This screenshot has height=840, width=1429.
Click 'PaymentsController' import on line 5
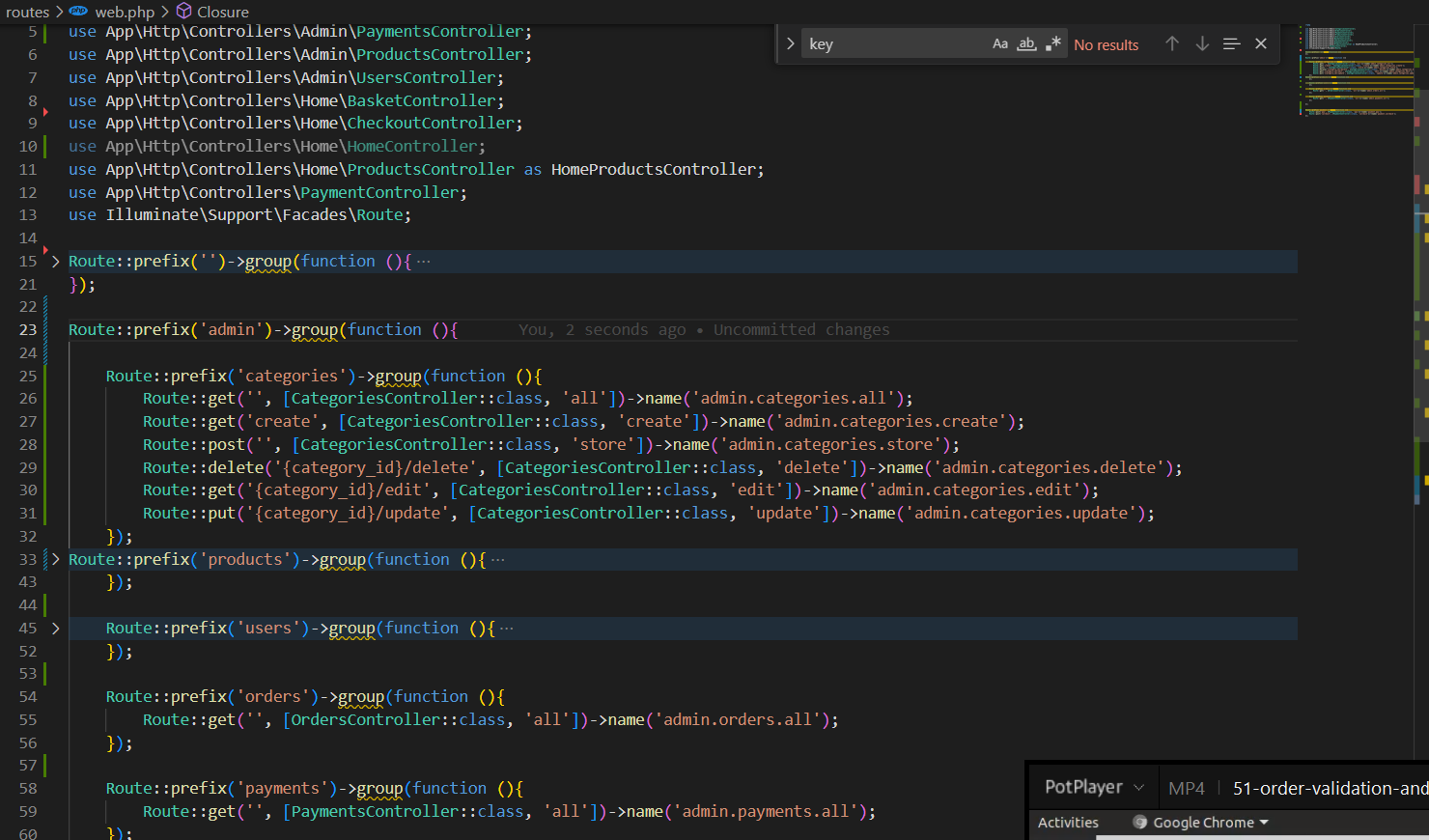coord(440,32)
